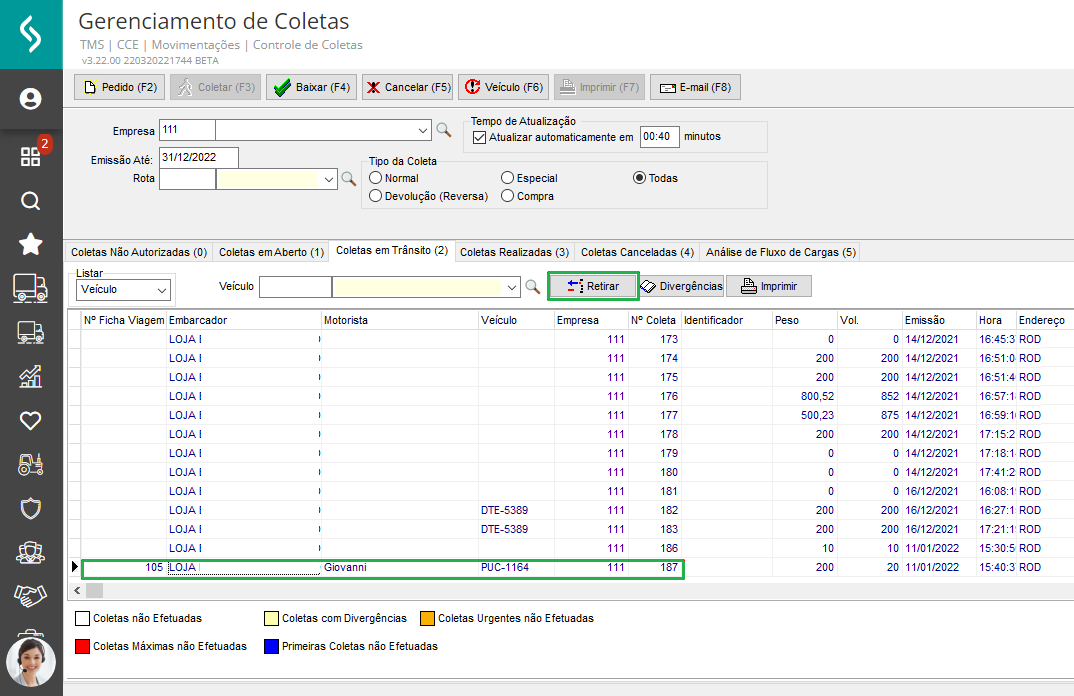Click the magnifier next to Rota field
Screen dimensions: 1074x696
pyautogui.click(x=349, y=179)
